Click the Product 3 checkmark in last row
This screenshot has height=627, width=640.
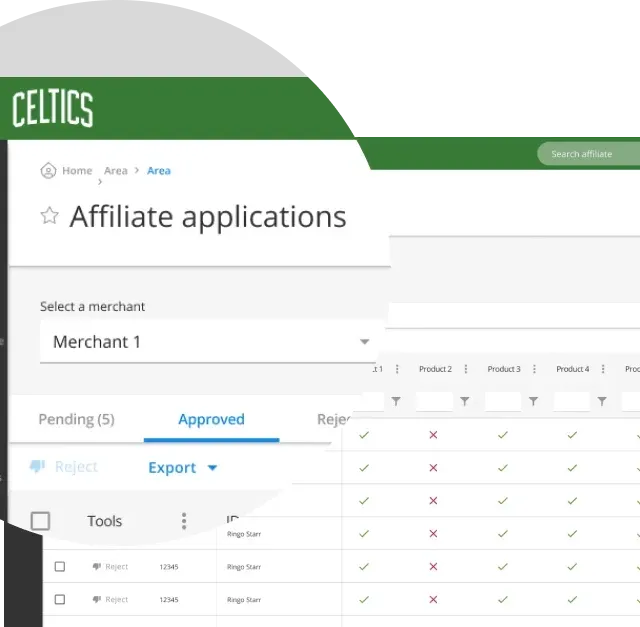[503, 599]
